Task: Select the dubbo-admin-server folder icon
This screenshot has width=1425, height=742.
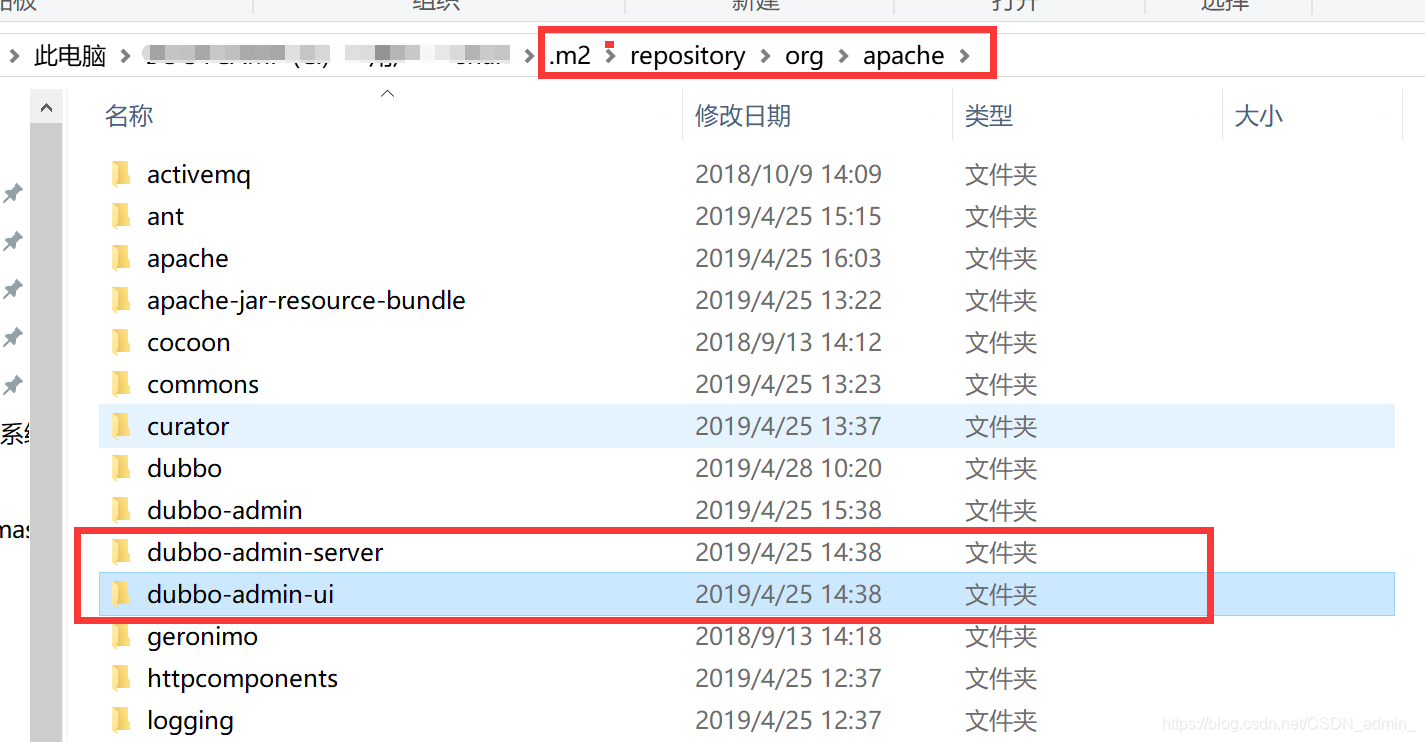Action: [121, 553]
